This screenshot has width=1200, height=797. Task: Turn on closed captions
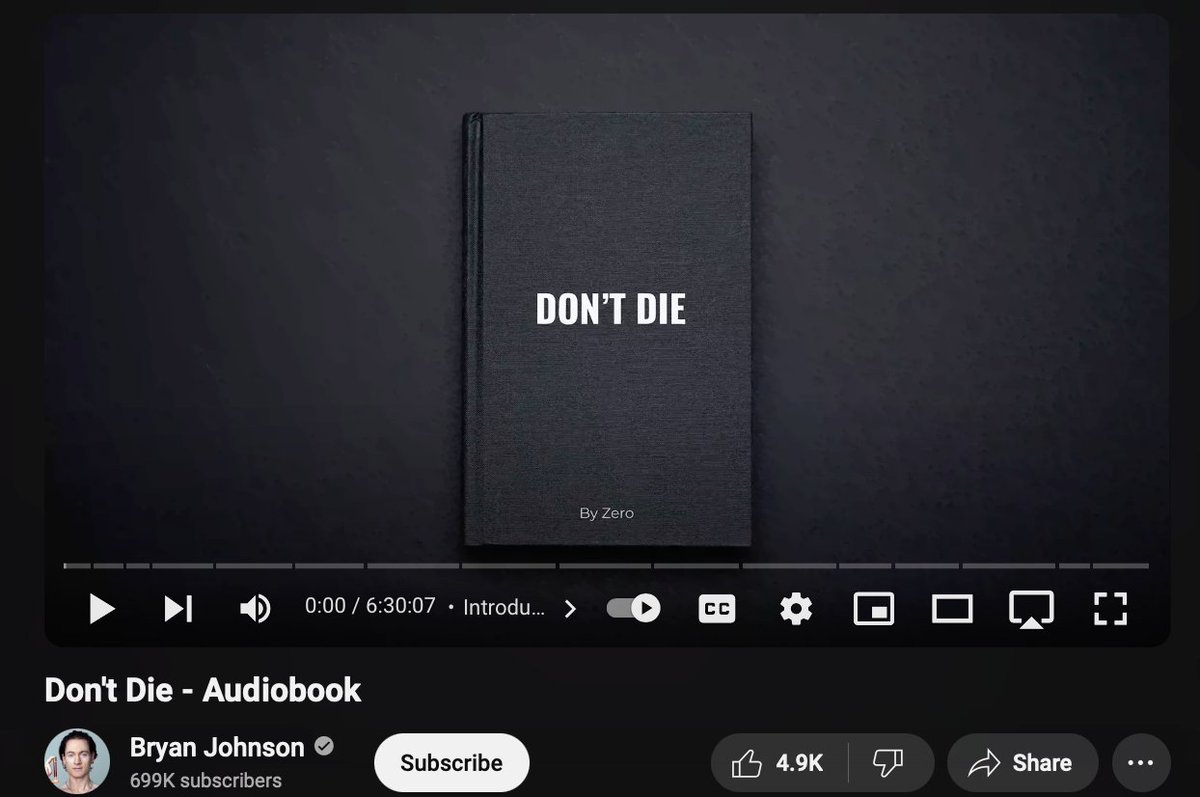click(716, 608)
